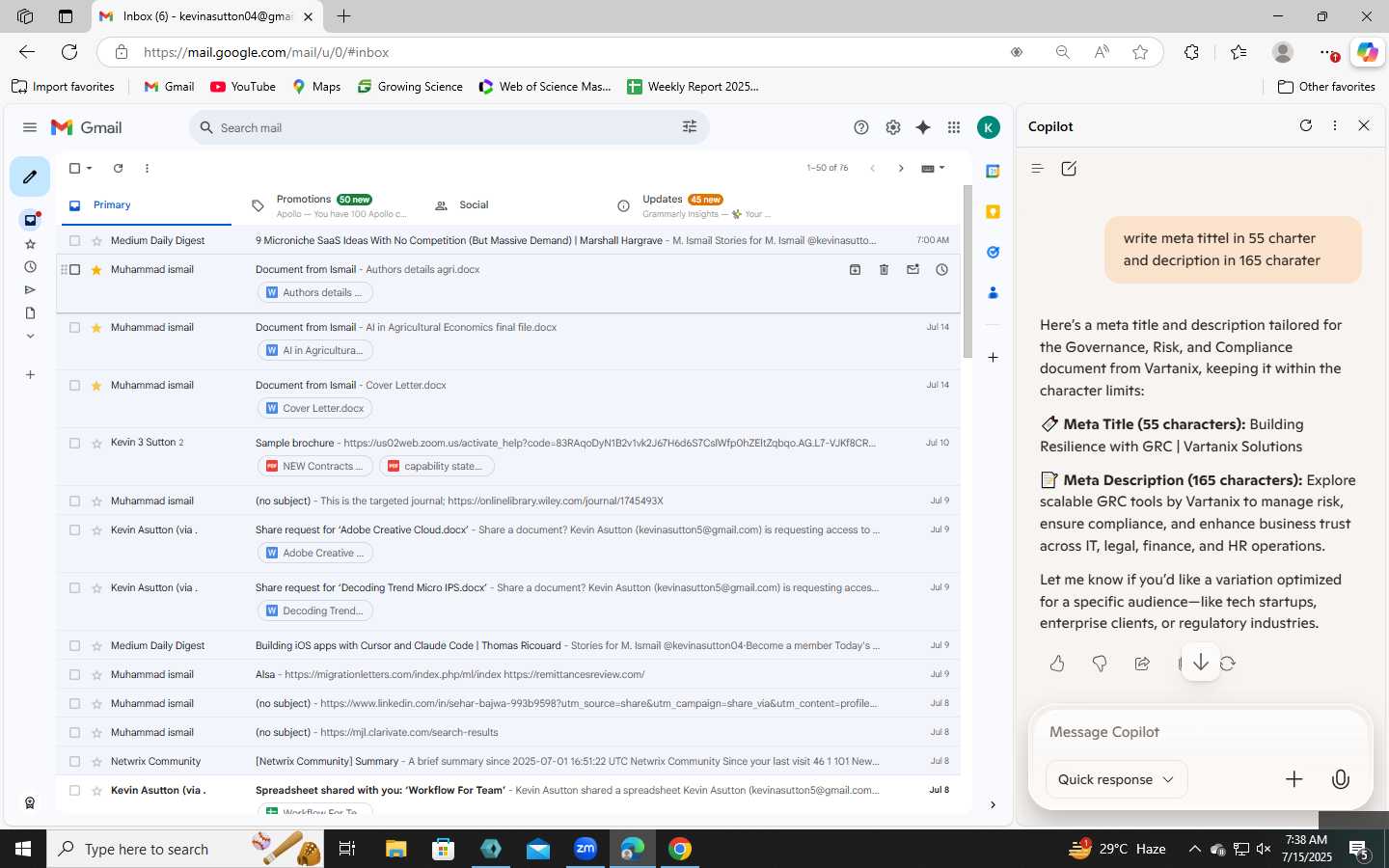Viewport: 1389px width, 868px height.
Task: Archive the Authors details agri.docx email
Action: [855, 270]
